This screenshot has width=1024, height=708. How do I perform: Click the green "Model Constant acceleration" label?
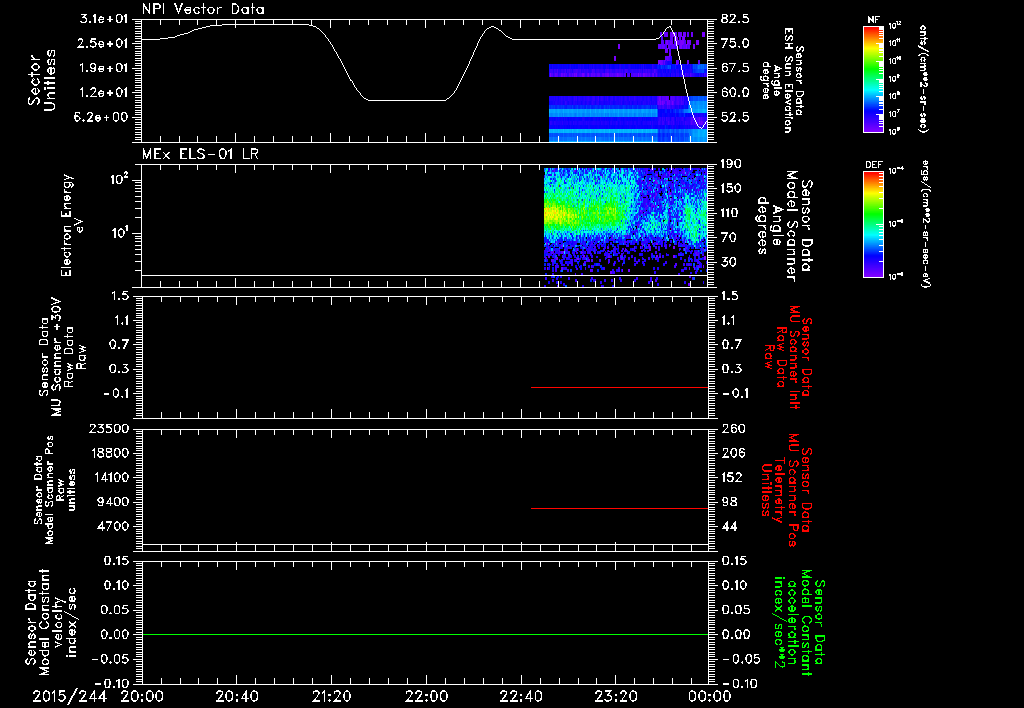[799, 622]
